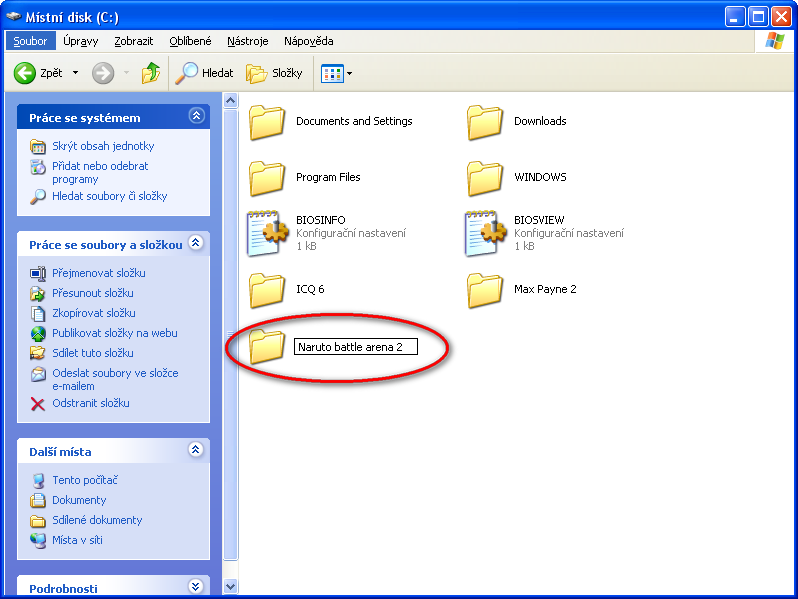Open the Zpět history dropdown arrow
Image resolution: width=798 pixels, height=599 pixels.
(x=75, y=73)
